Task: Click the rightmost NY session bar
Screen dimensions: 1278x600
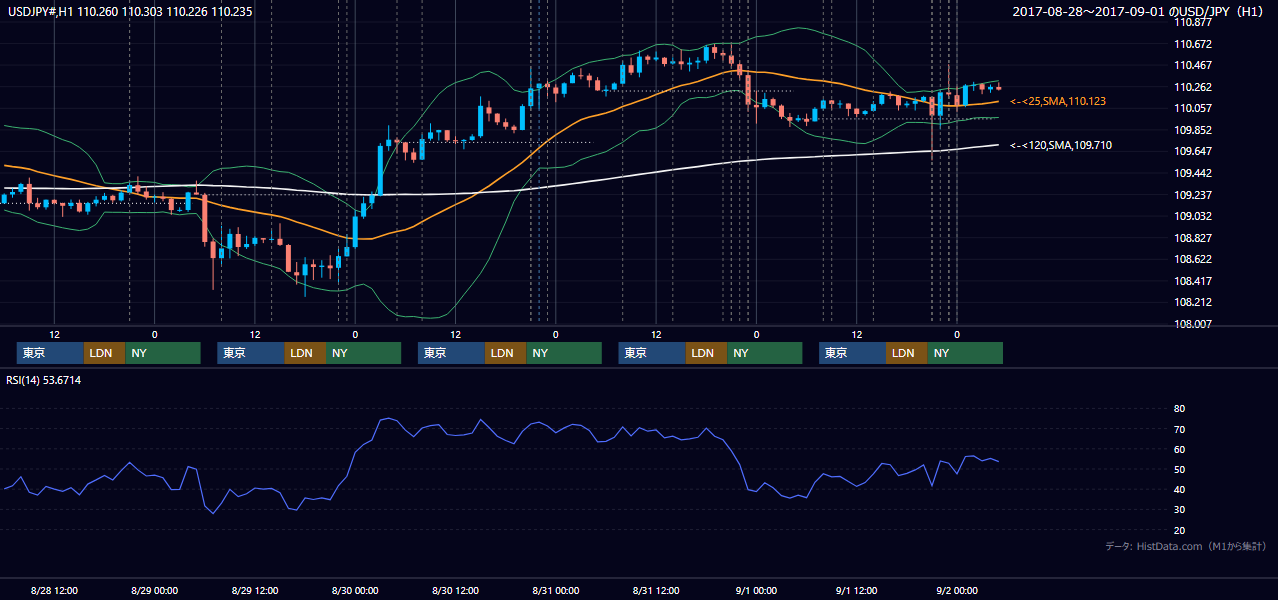Action: tap(965, 353)
